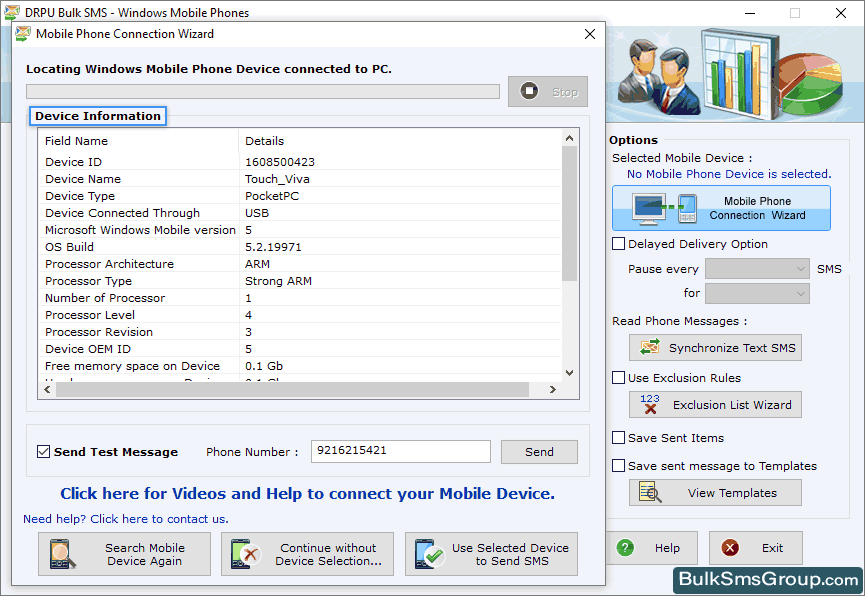Click the table horizontal scroll left arrow
This screenshot has width=865, height=596.
coord(47,389)
